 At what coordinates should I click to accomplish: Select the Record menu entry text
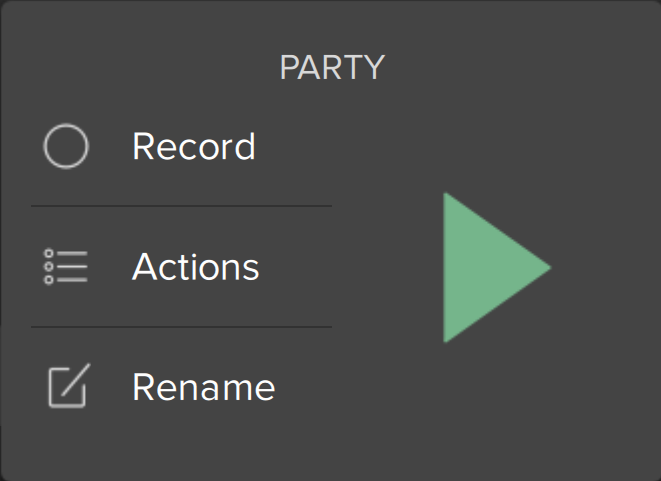(194, 147)
